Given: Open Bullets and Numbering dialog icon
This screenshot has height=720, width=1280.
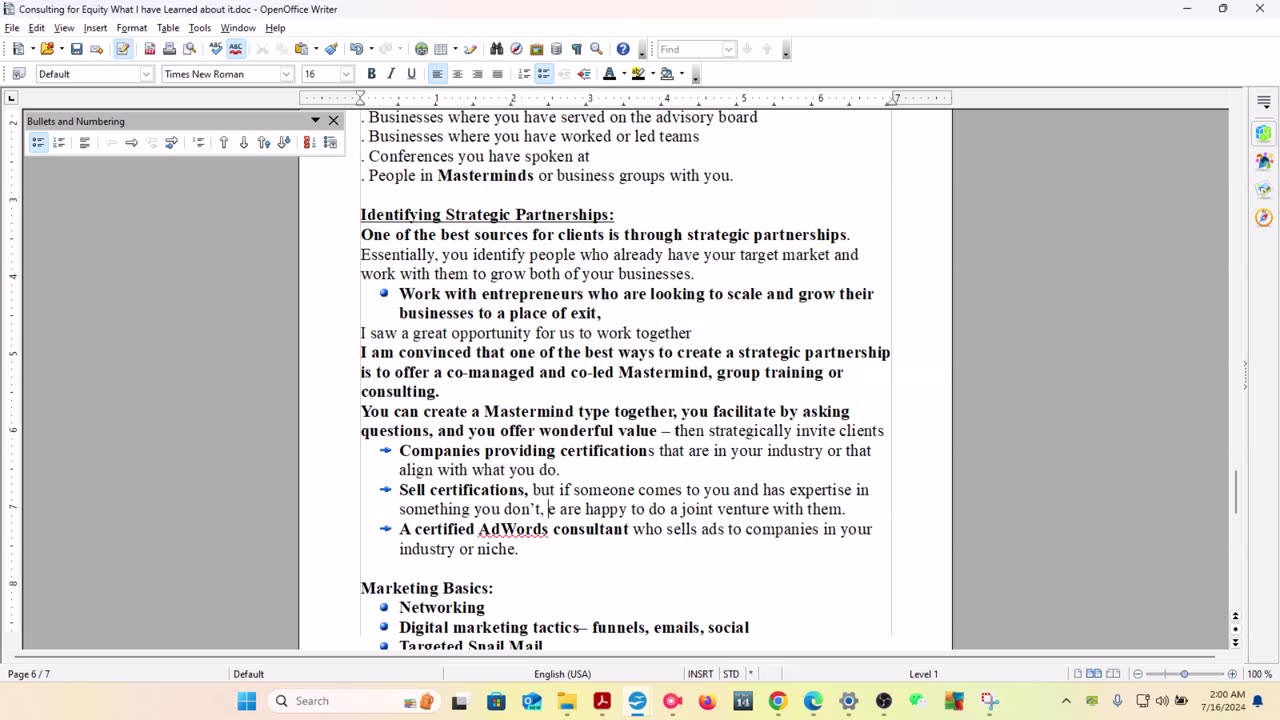Looking at the screenshot, I should (330, 143).
